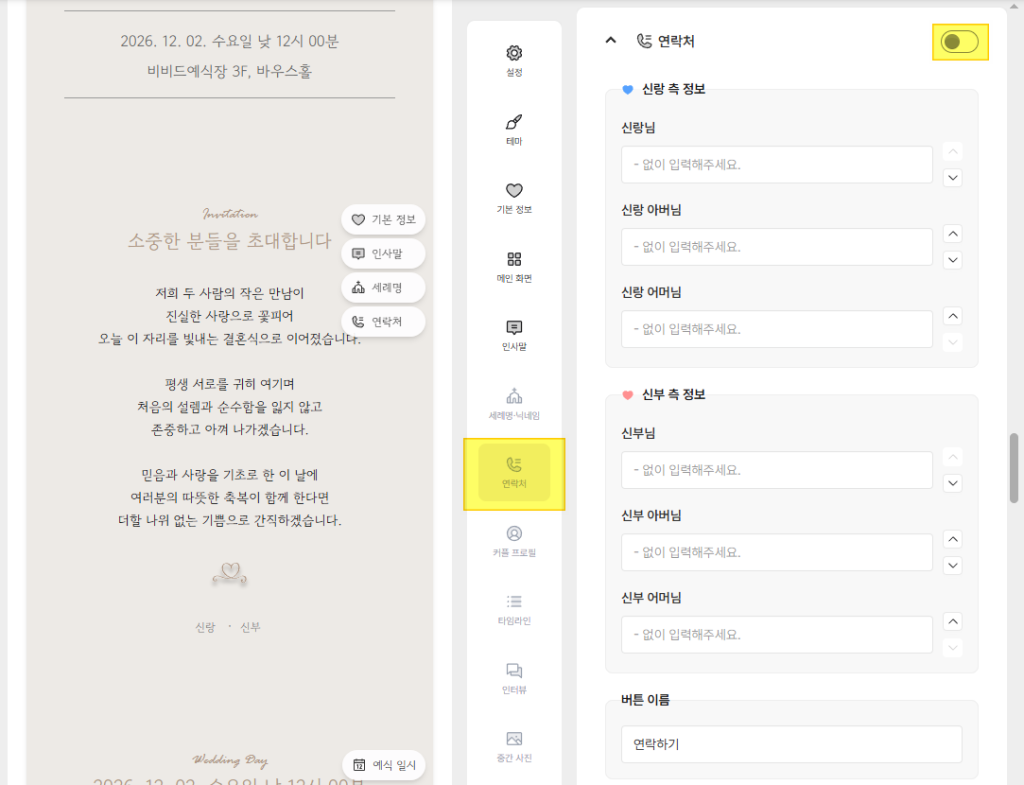The height and width of the screenshot is (785, 1024).
Task: Open the 커플 프로필 profile icon
Action: [514, 534]
